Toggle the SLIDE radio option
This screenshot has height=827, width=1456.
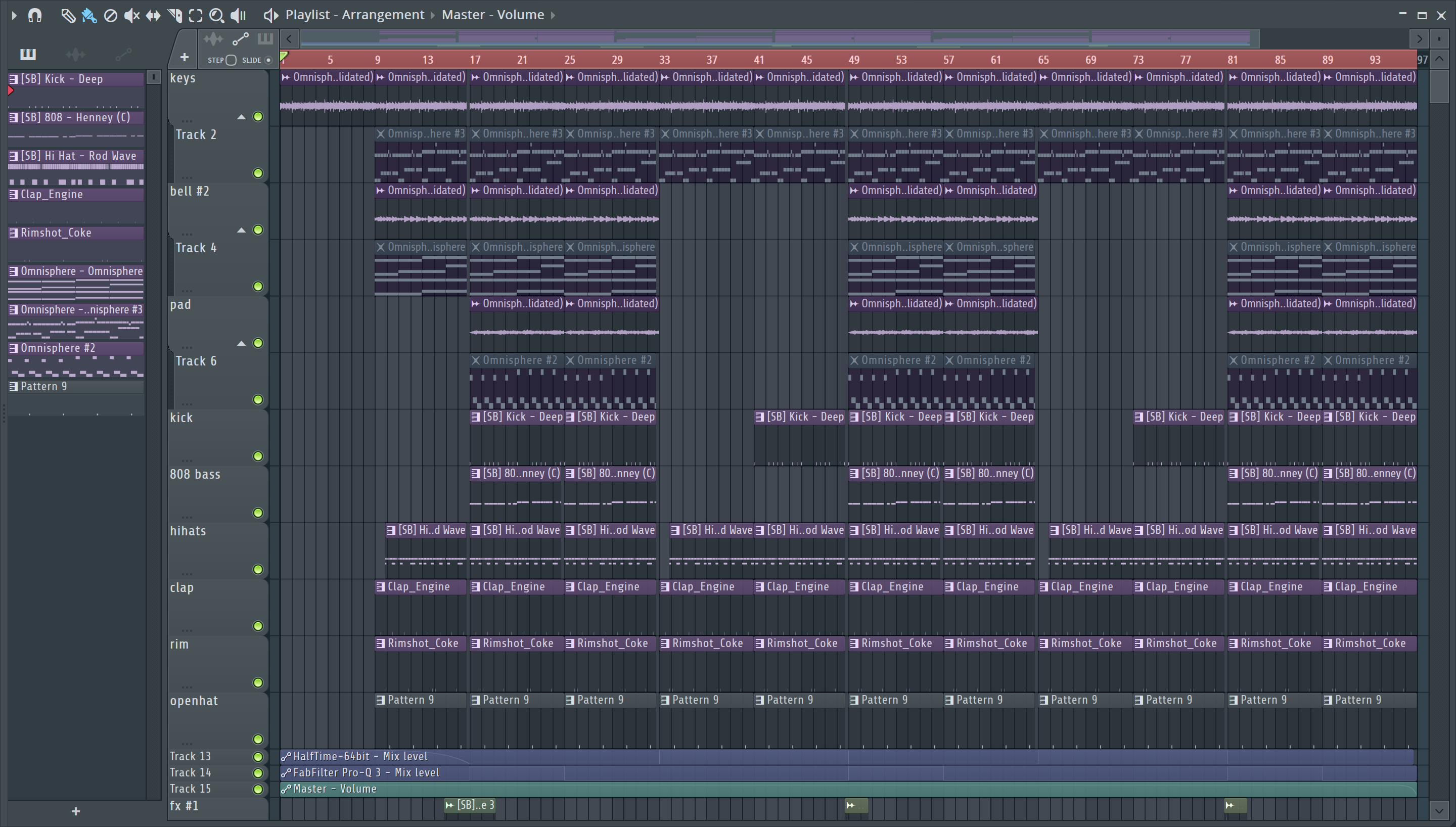click(268, 60)
